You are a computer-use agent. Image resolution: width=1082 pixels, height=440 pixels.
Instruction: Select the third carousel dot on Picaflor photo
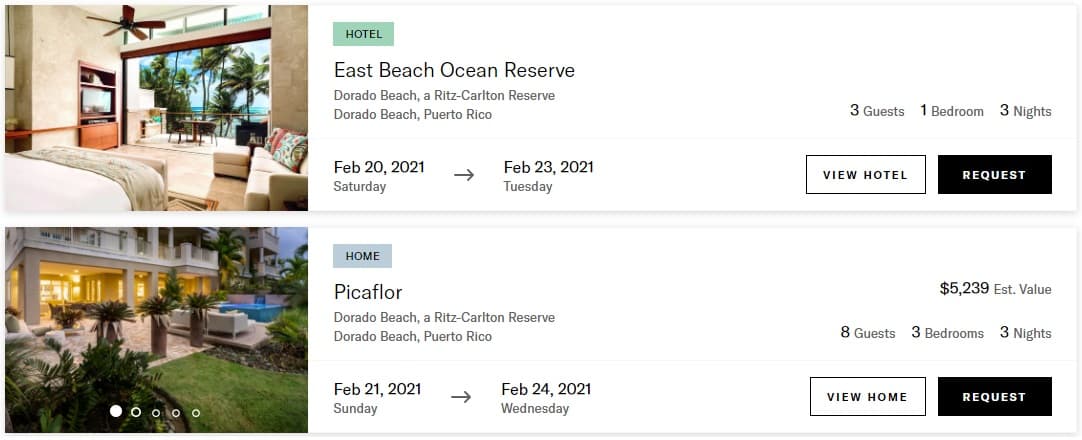tap(156, 412)
